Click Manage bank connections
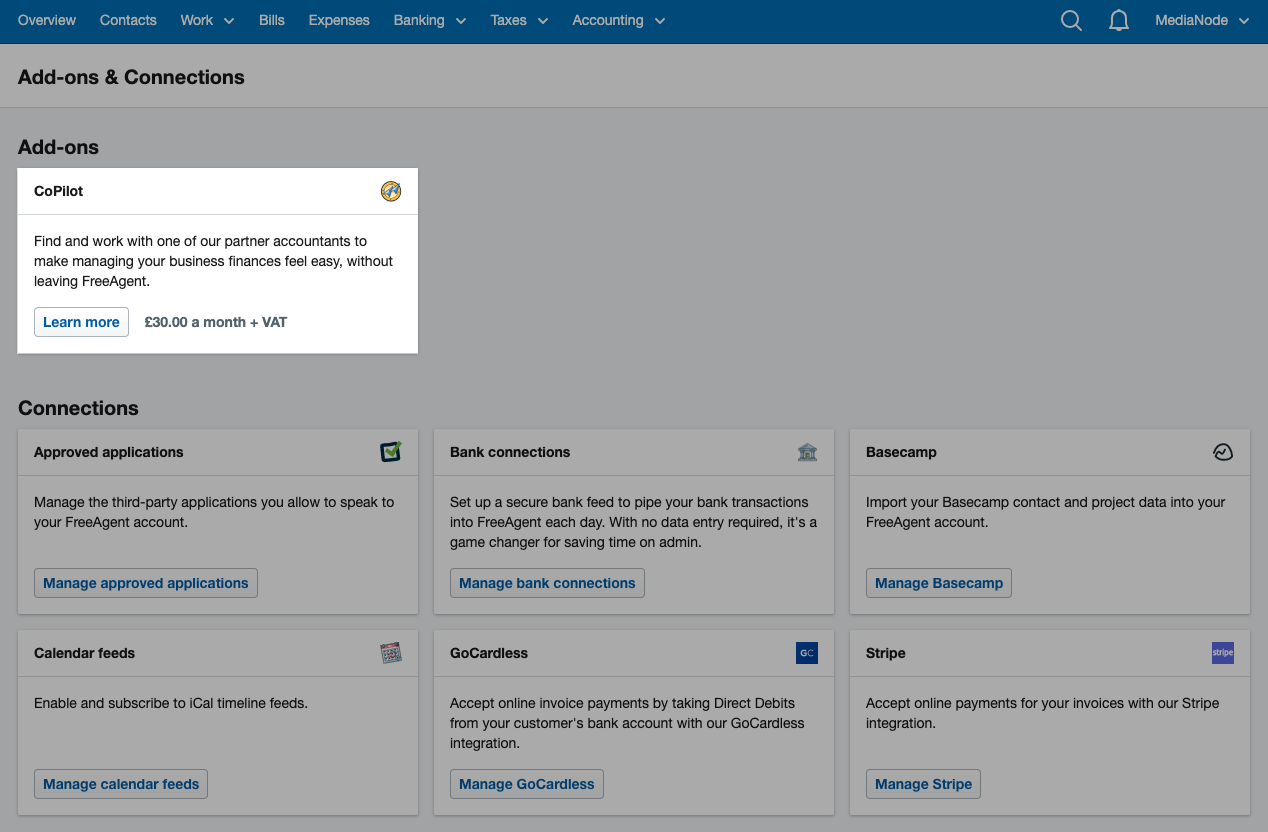 click(x=547, y=583)
